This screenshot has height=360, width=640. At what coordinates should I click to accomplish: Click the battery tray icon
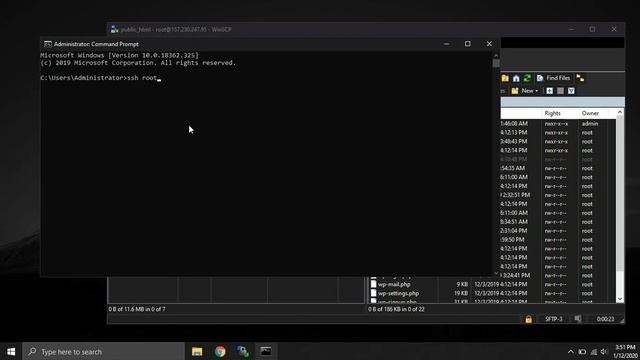pyautogui.click(x=582, y=352)
